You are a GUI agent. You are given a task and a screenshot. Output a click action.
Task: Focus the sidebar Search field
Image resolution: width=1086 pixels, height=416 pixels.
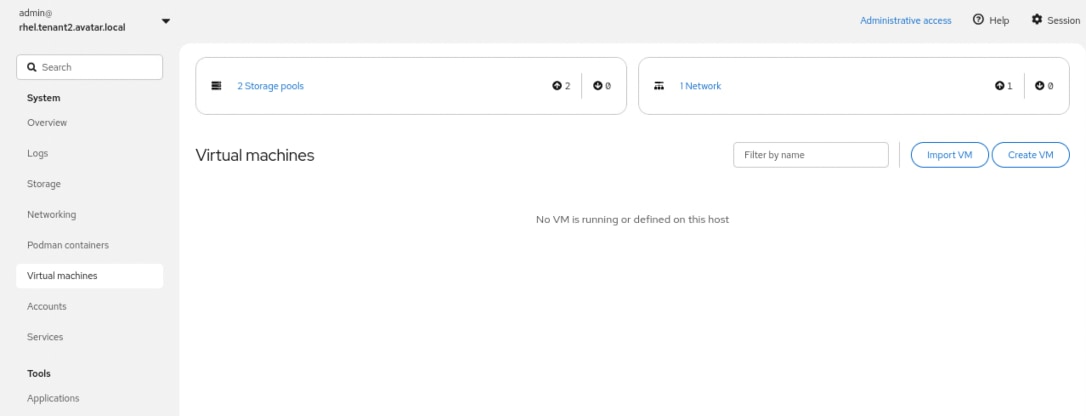(x=89, y=67)
